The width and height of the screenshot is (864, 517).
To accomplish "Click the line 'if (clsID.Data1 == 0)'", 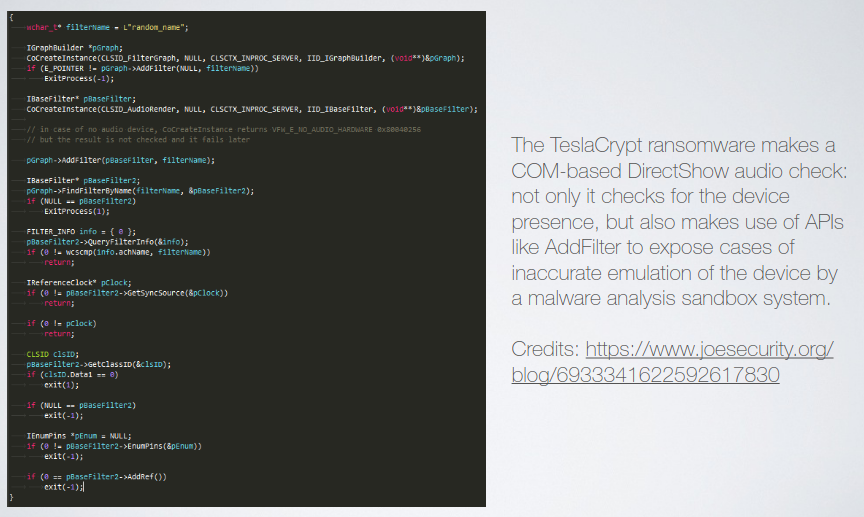I will (72, 375).
